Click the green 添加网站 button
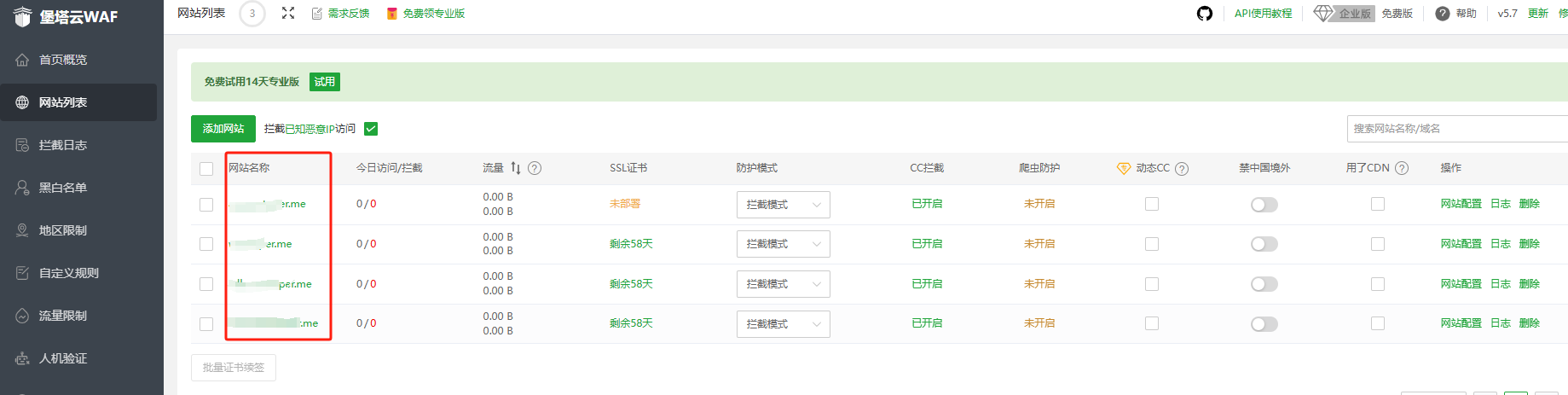Screen dimensions: 1568x395 pos(223,129)
